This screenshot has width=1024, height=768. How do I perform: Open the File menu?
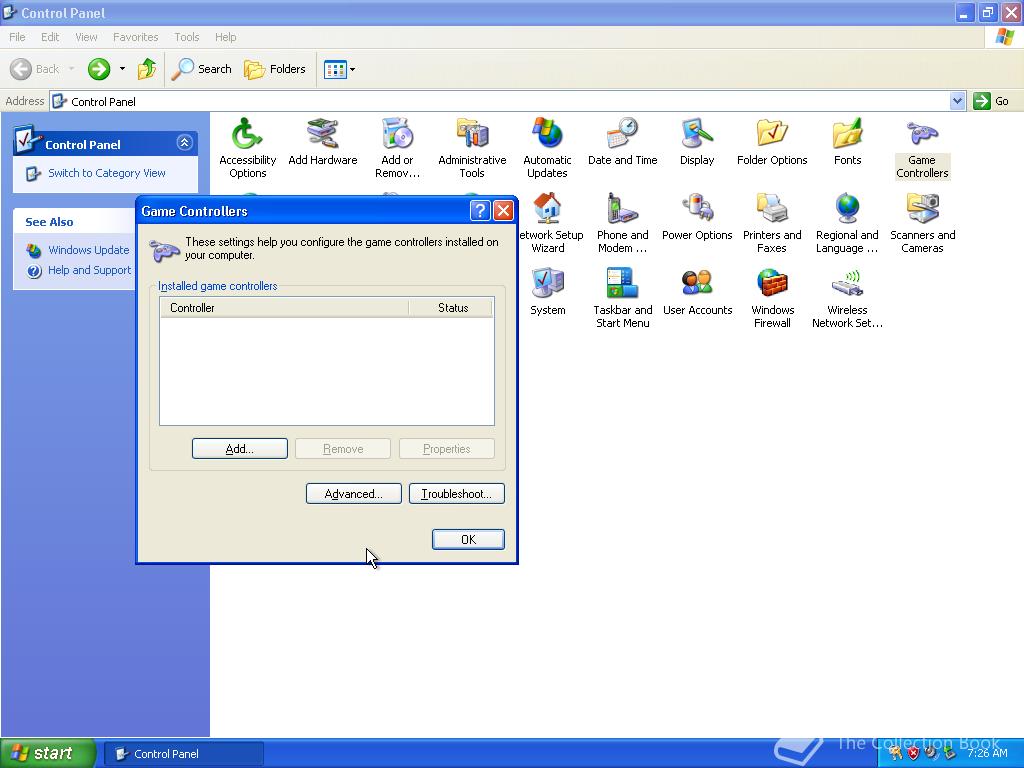point(18,37)
